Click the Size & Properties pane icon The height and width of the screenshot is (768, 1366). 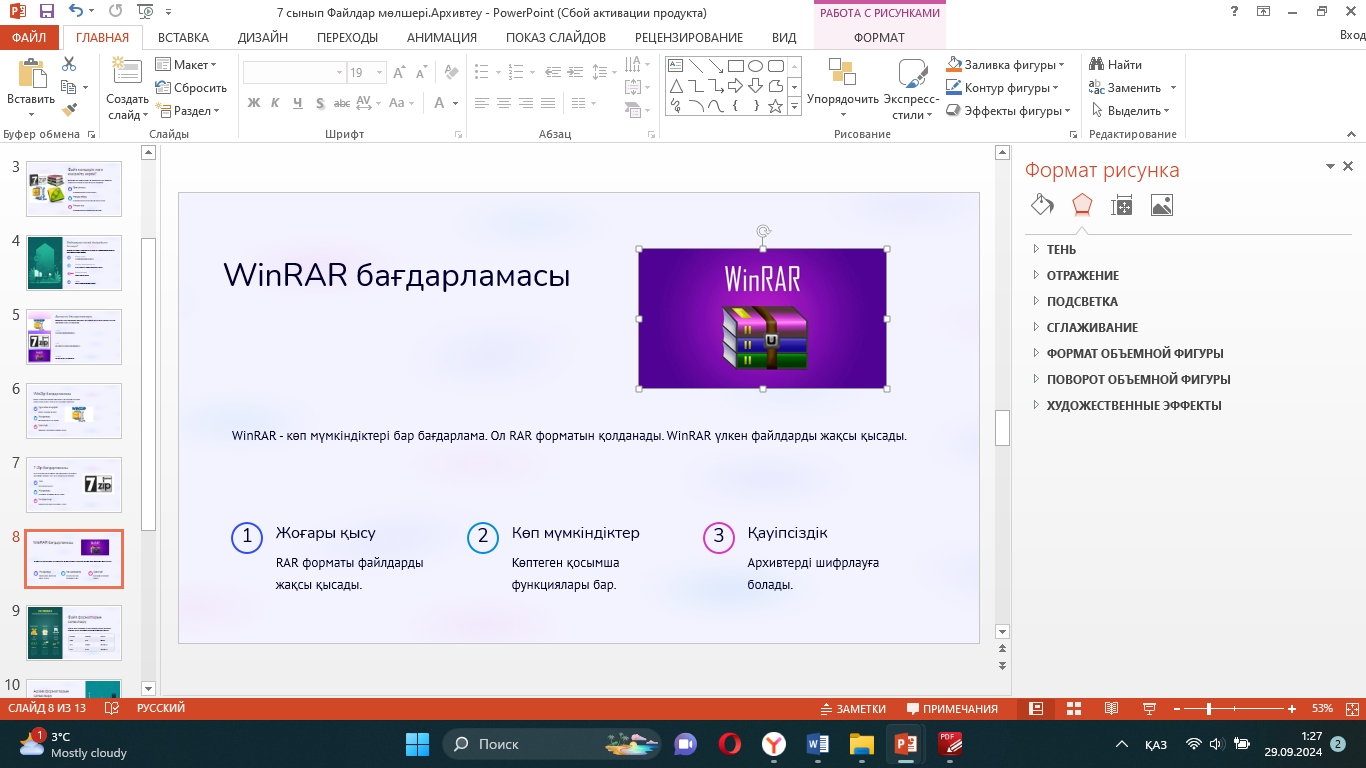coord(1122,205)
